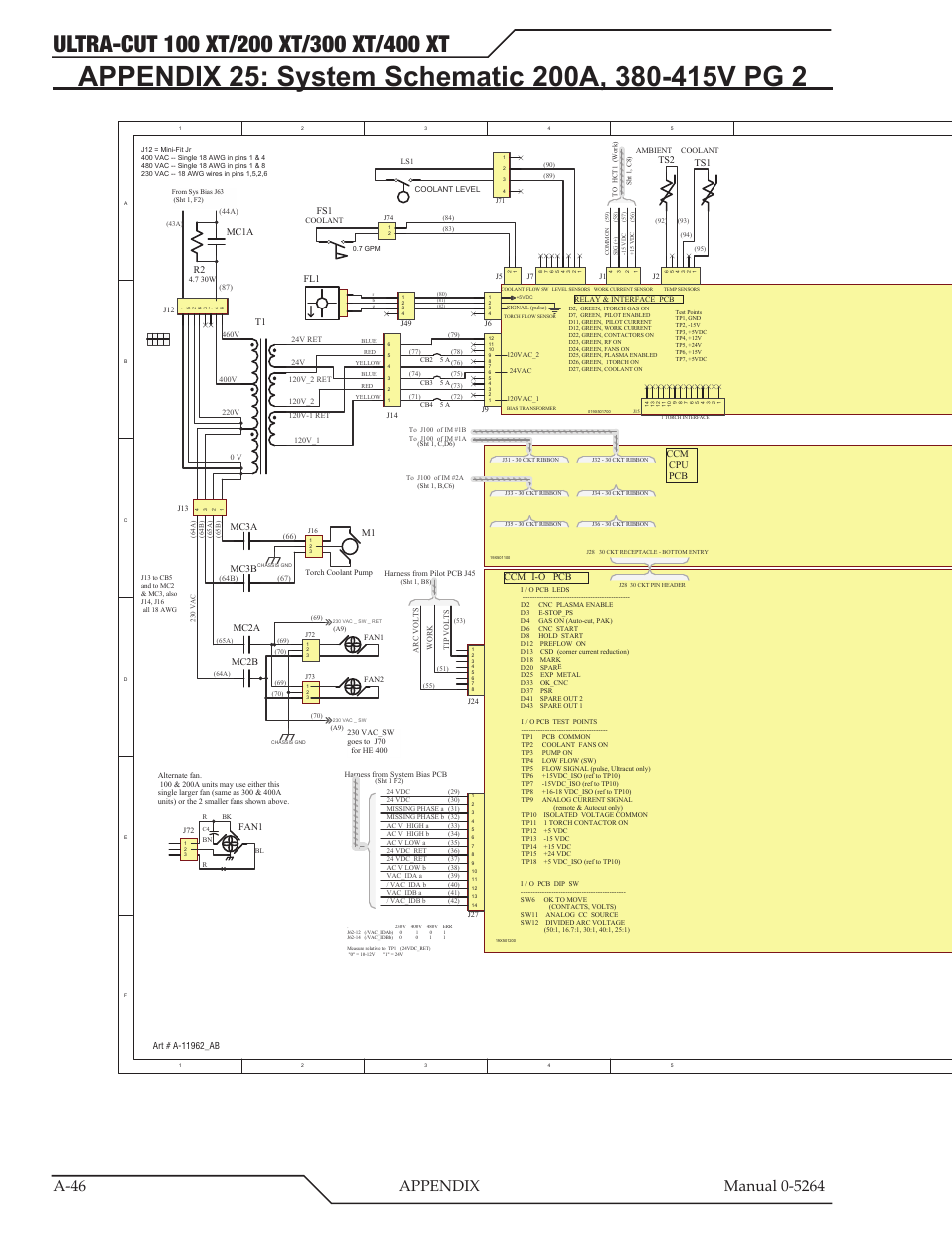952x1233 pixels.
Task: Click the J13 connector block
Action: [x=209, y=508]
